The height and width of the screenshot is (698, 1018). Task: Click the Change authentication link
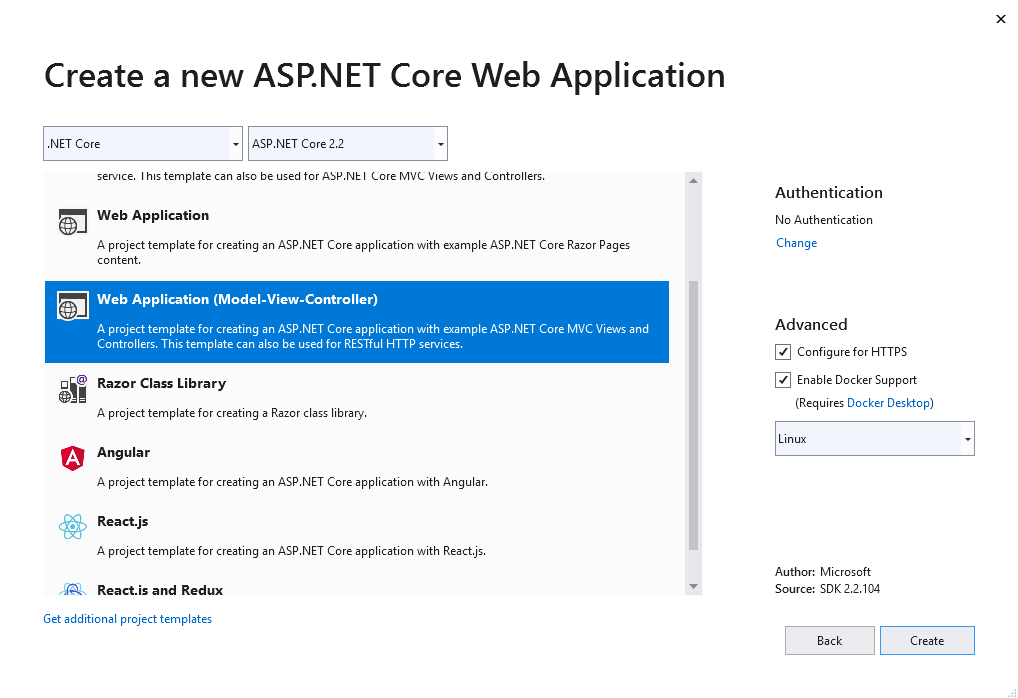click(x=797, y=243)
